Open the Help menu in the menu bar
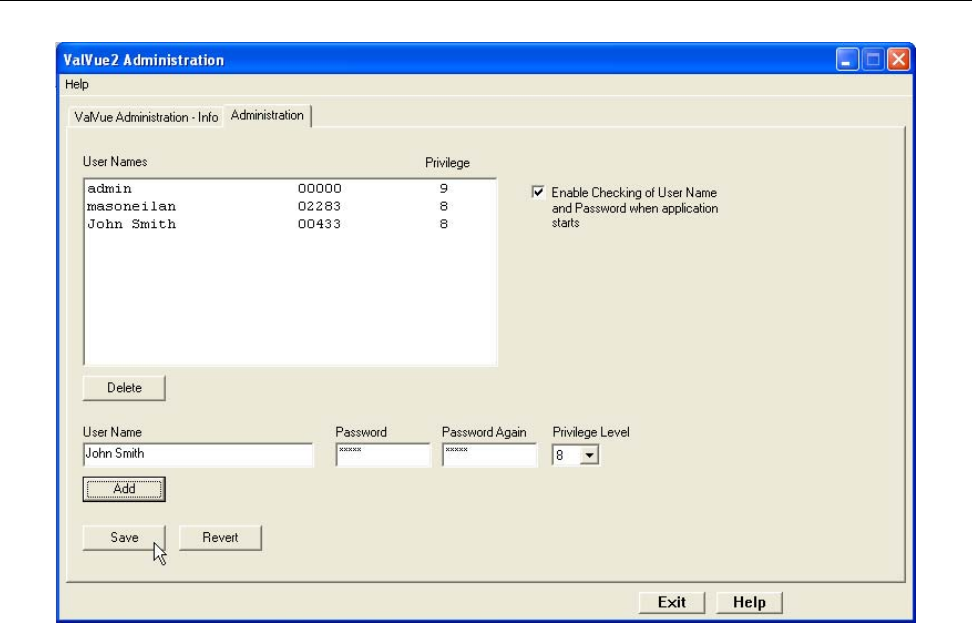 [77, 84]
